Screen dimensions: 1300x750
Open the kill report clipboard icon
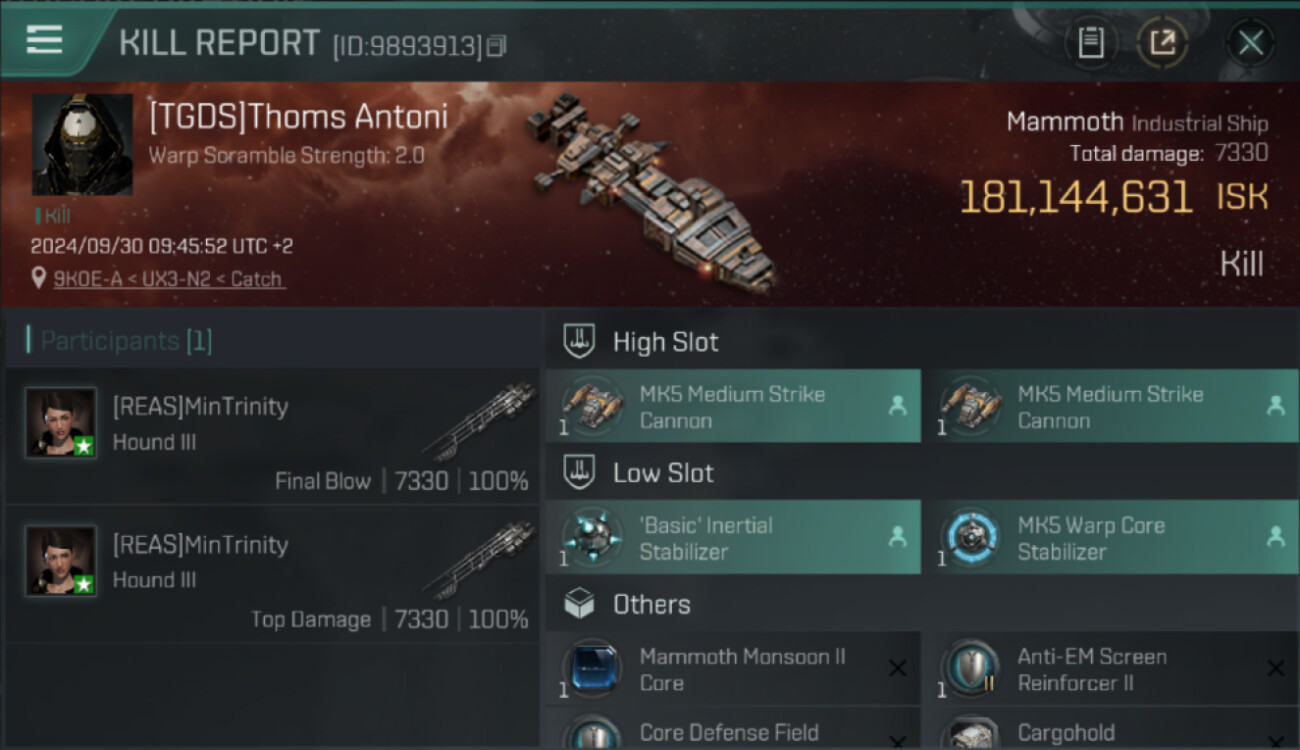tap(1091, 42)
